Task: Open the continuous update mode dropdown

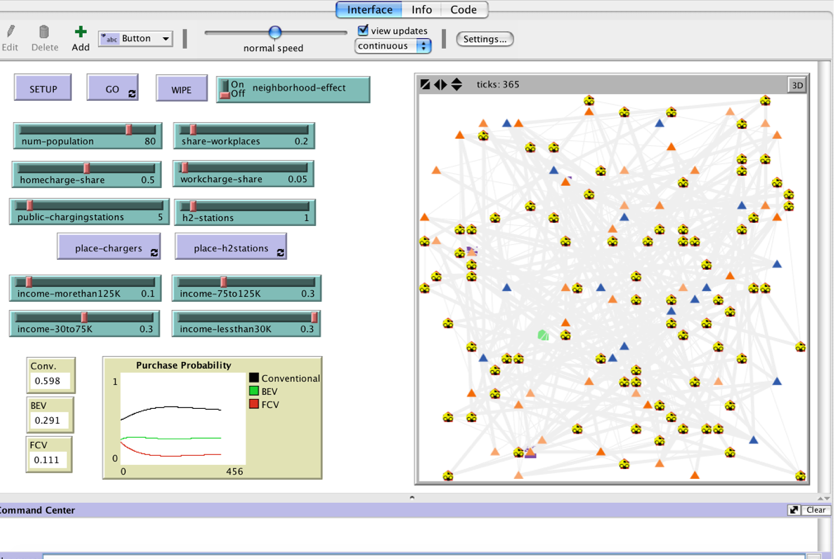Action: click(393, 46)
